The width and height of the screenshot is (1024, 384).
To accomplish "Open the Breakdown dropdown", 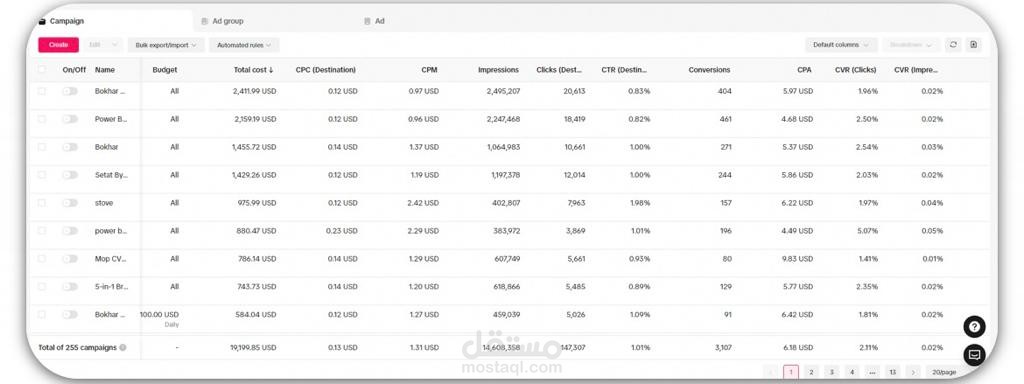I will pyautogui.click(x=910, y=45).
